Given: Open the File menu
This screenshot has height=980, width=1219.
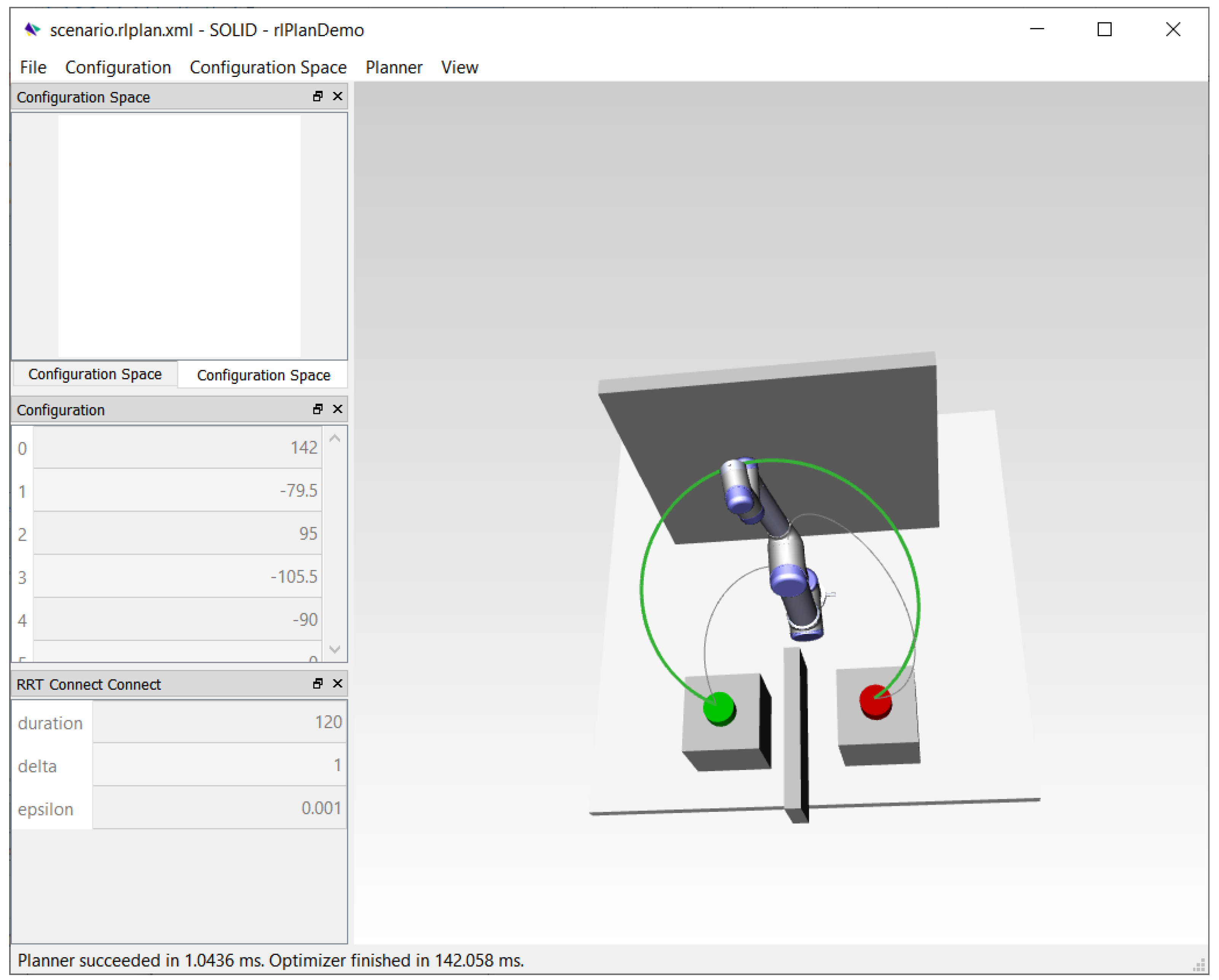Looking at the screenshot, I should tap(33, 67).
